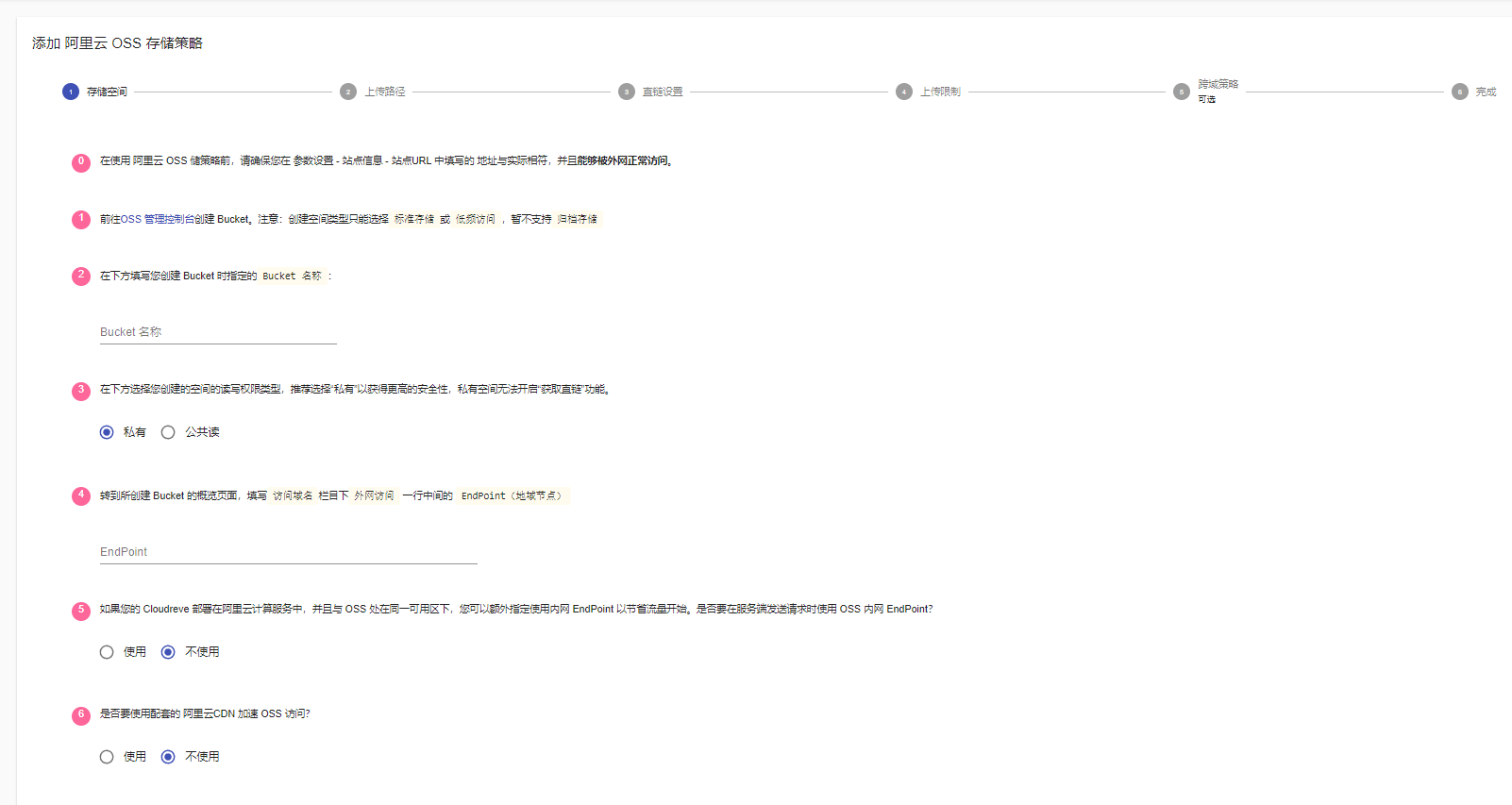The width and height of the screenshot is (1512, 805).
Task: Click the 低频访问 code tag
Action: 476,219
